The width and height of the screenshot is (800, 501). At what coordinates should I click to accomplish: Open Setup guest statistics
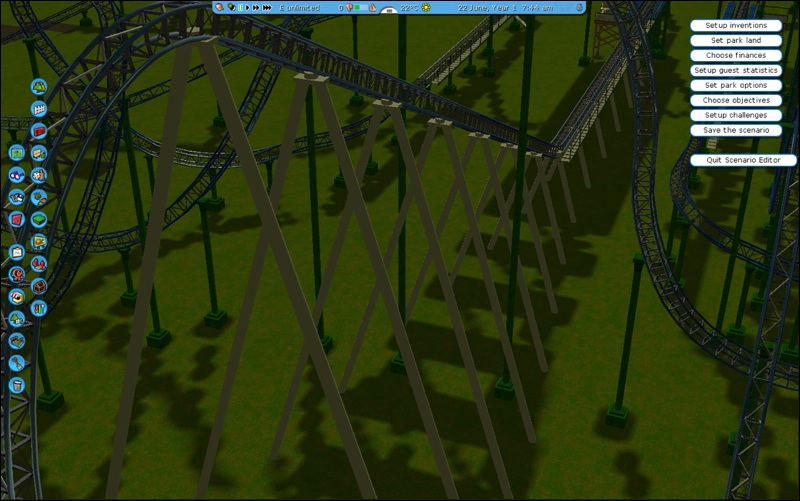coord(736,70)
